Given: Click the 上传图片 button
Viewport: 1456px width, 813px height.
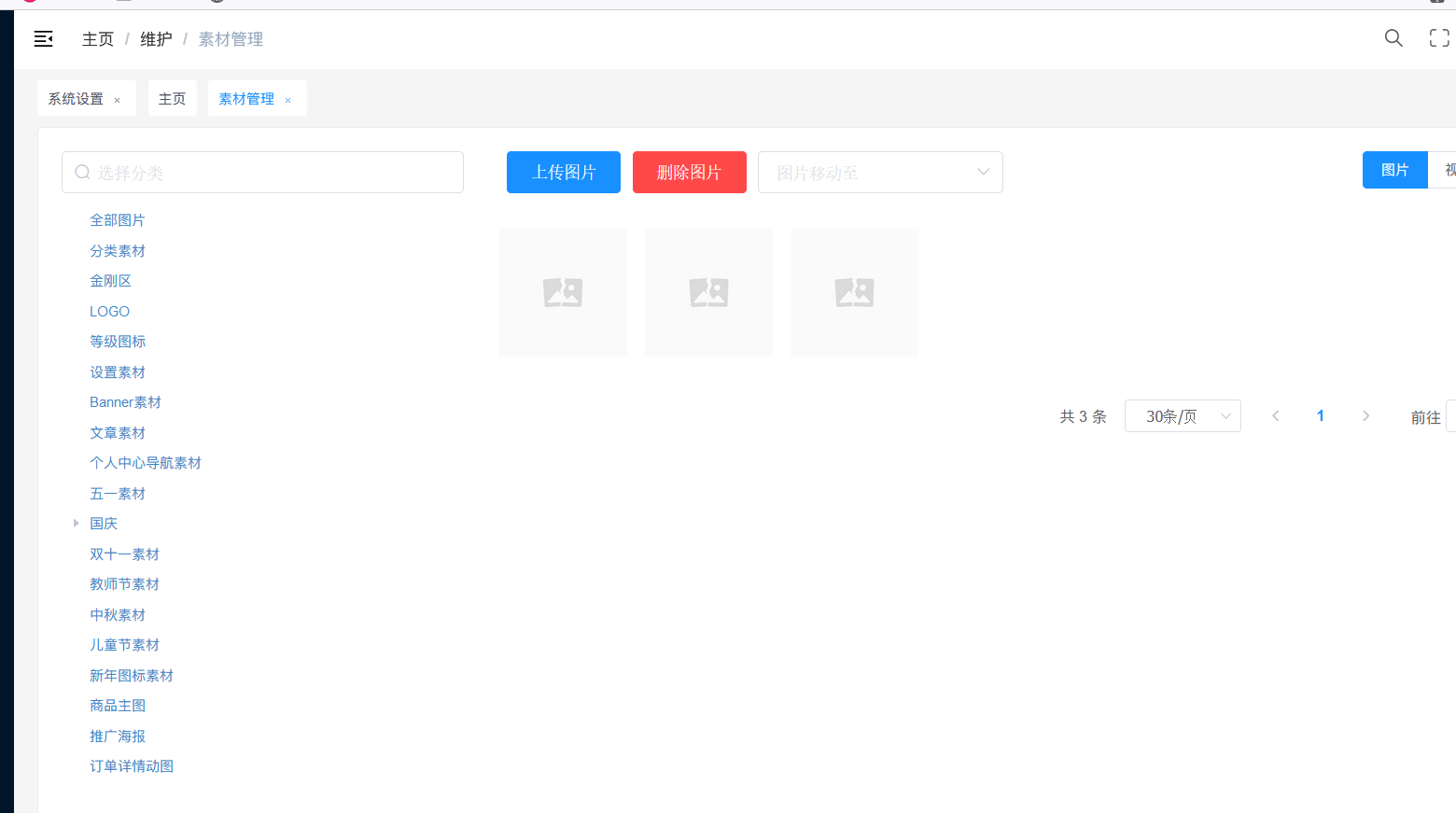Looking at the screenshot, I should (564, 173).
